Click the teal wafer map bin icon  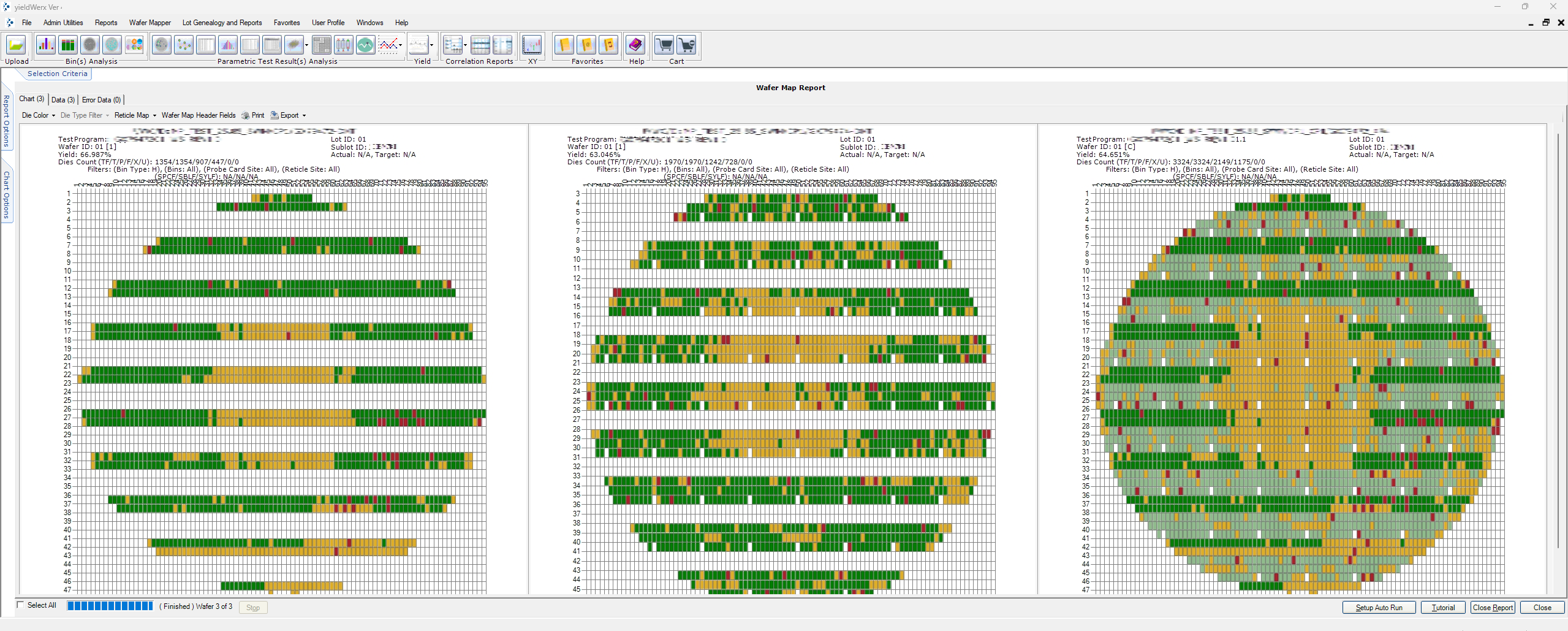(112, 45)
